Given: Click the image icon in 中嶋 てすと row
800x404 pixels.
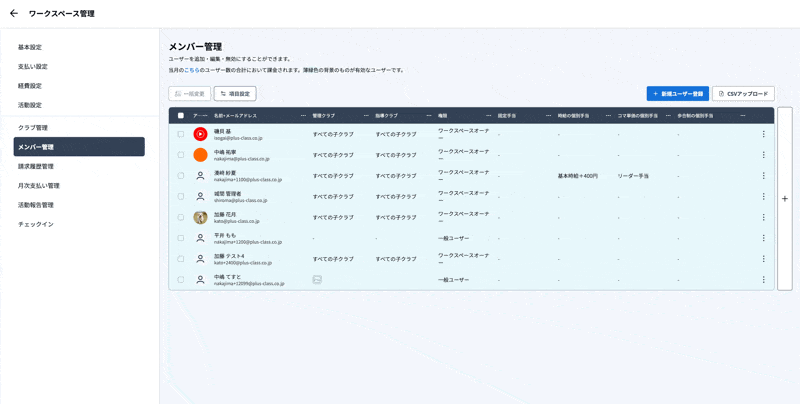Looking at the screenshot, I should 317,280.
